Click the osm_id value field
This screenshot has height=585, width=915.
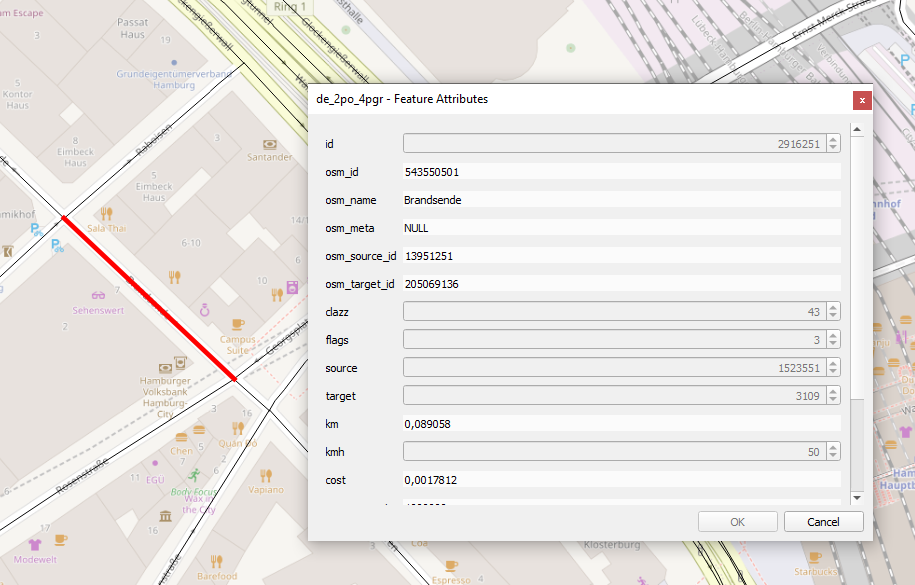coord(620,172)
